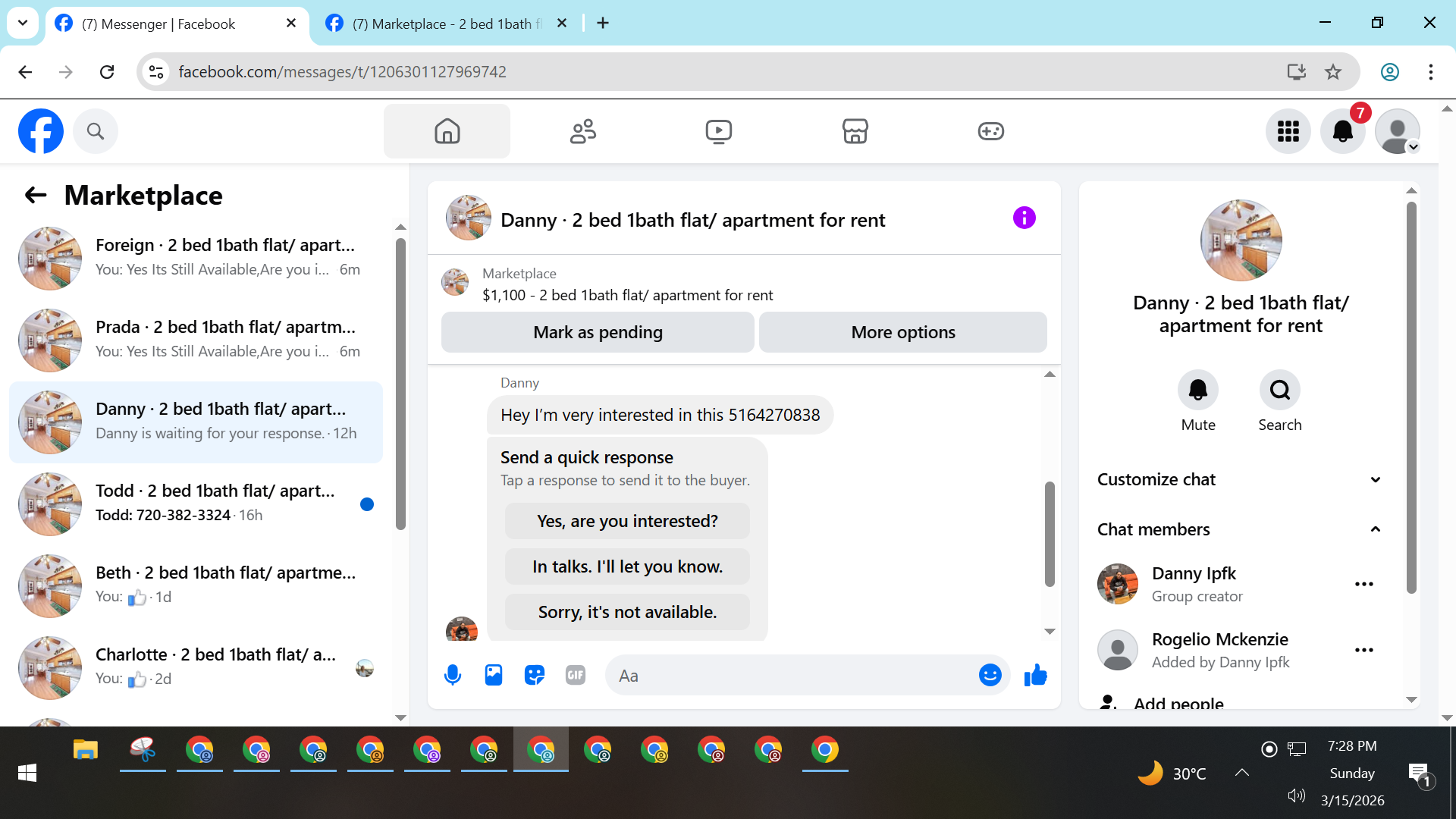Switch to Marketplace browser tab

(448, 24)
